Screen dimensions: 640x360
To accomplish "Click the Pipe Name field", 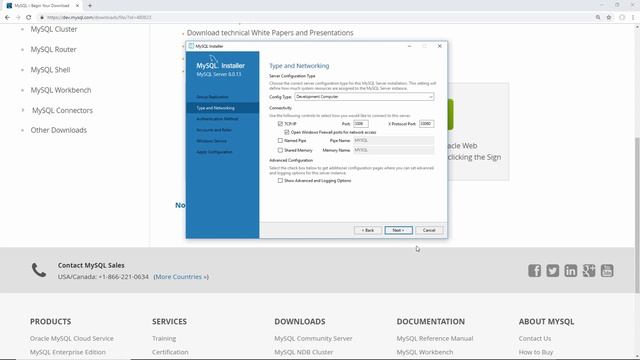I will tap(393, 140).
